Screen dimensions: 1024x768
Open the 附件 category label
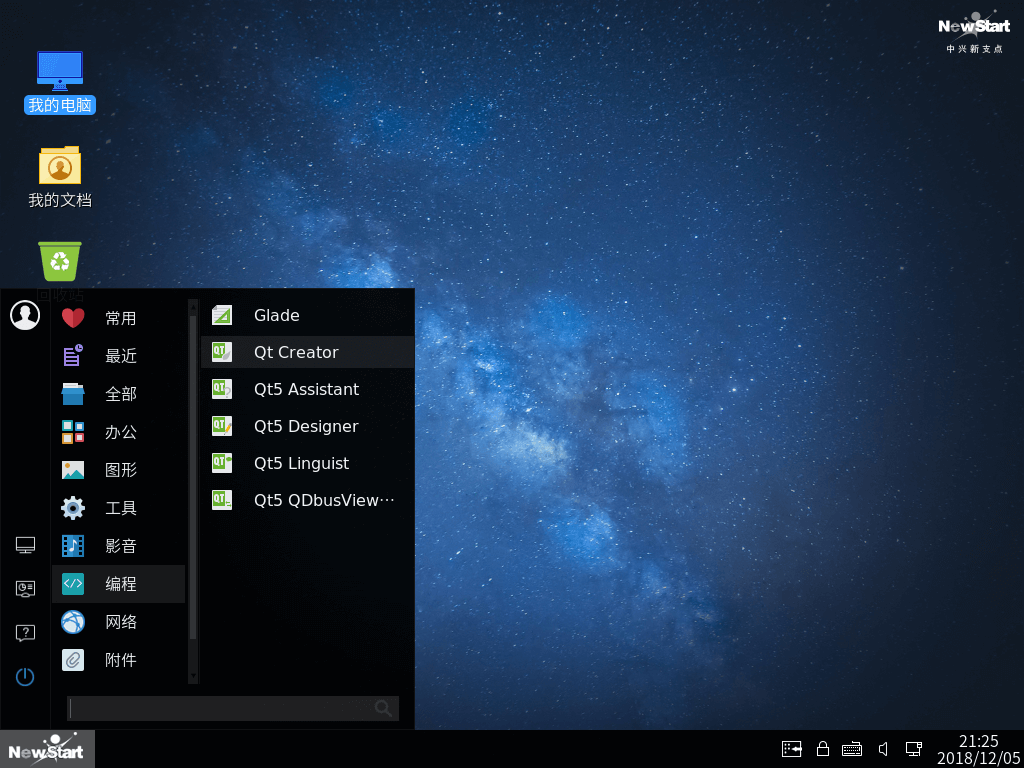coord(121,659)
